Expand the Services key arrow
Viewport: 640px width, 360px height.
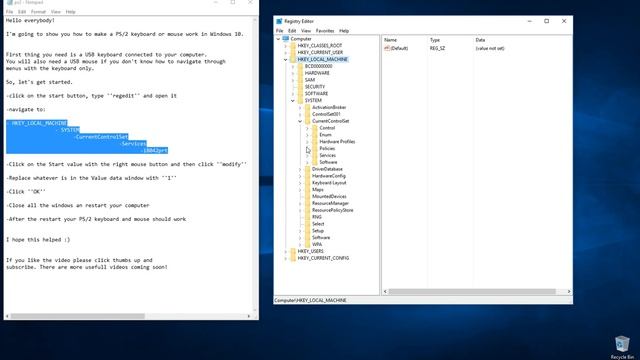click(x=308, y=156)
